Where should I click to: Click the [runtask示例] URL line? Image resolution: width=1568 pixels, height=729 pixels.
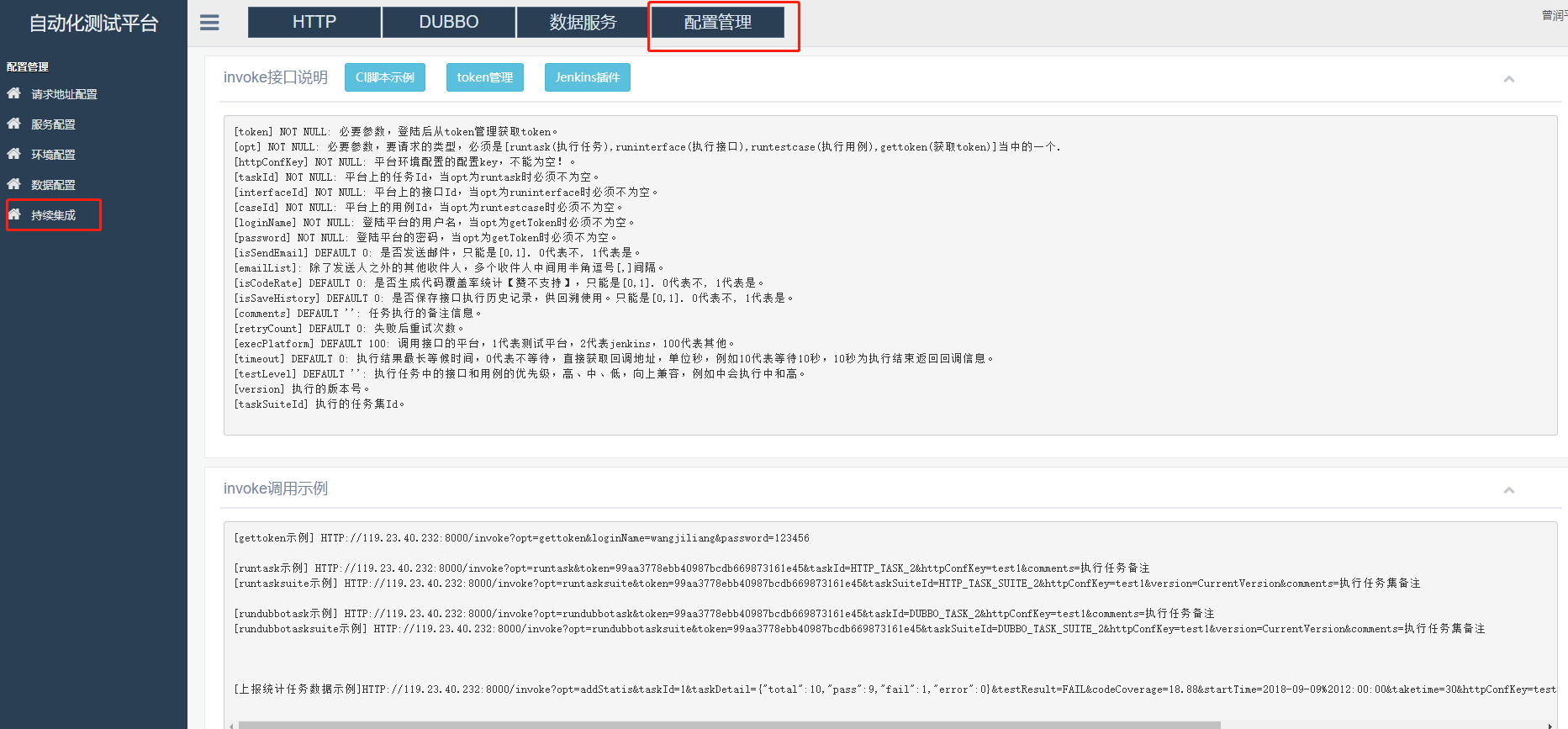tap(692, 568)
